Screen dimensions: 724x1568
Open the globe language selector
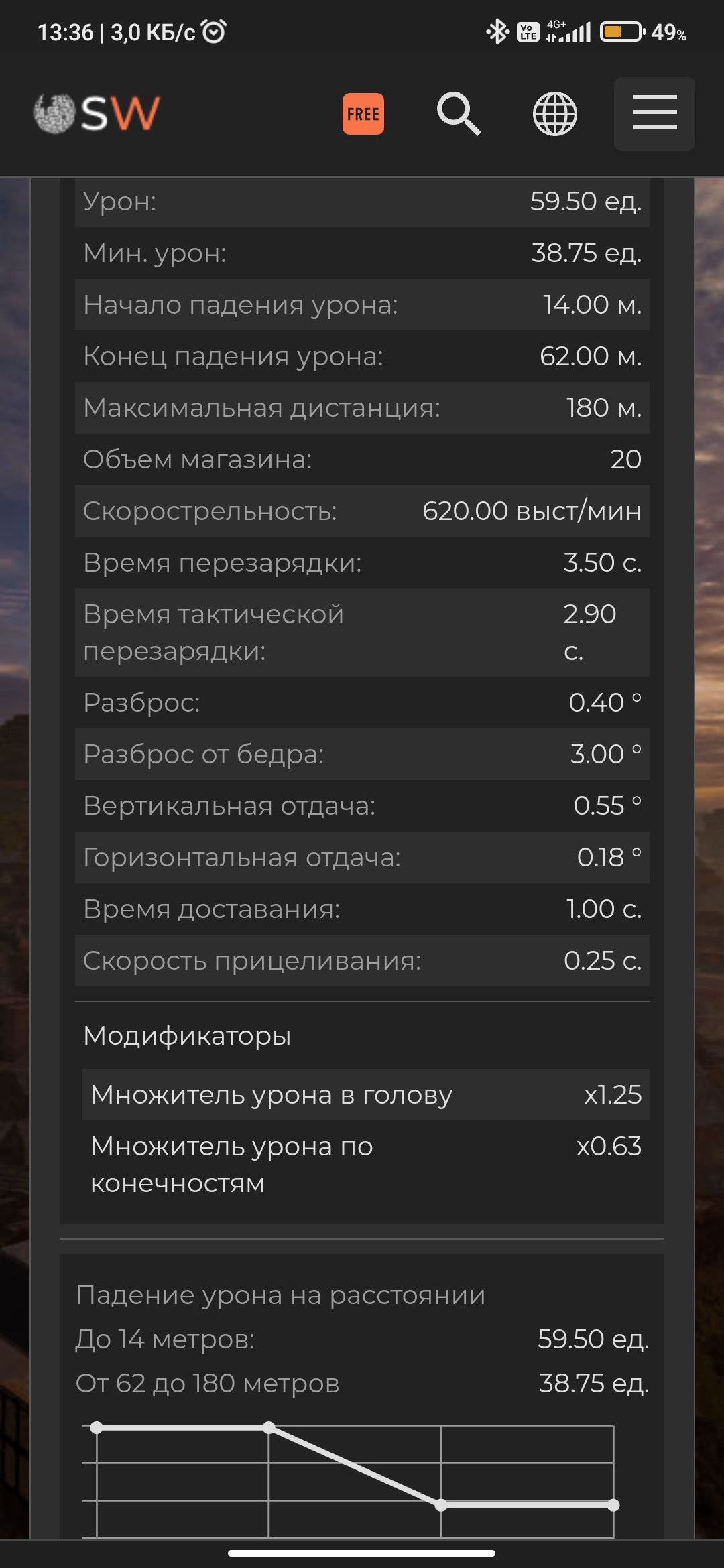click(555, 114)
